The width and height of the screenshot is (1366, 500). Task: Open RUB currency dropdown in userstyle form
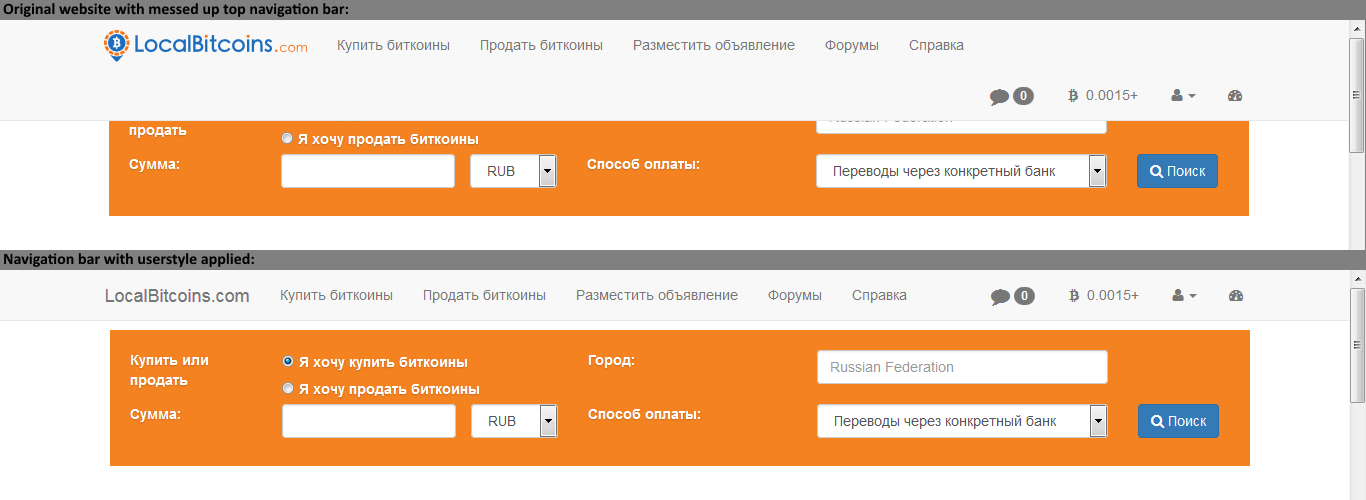tap(515, 421)
